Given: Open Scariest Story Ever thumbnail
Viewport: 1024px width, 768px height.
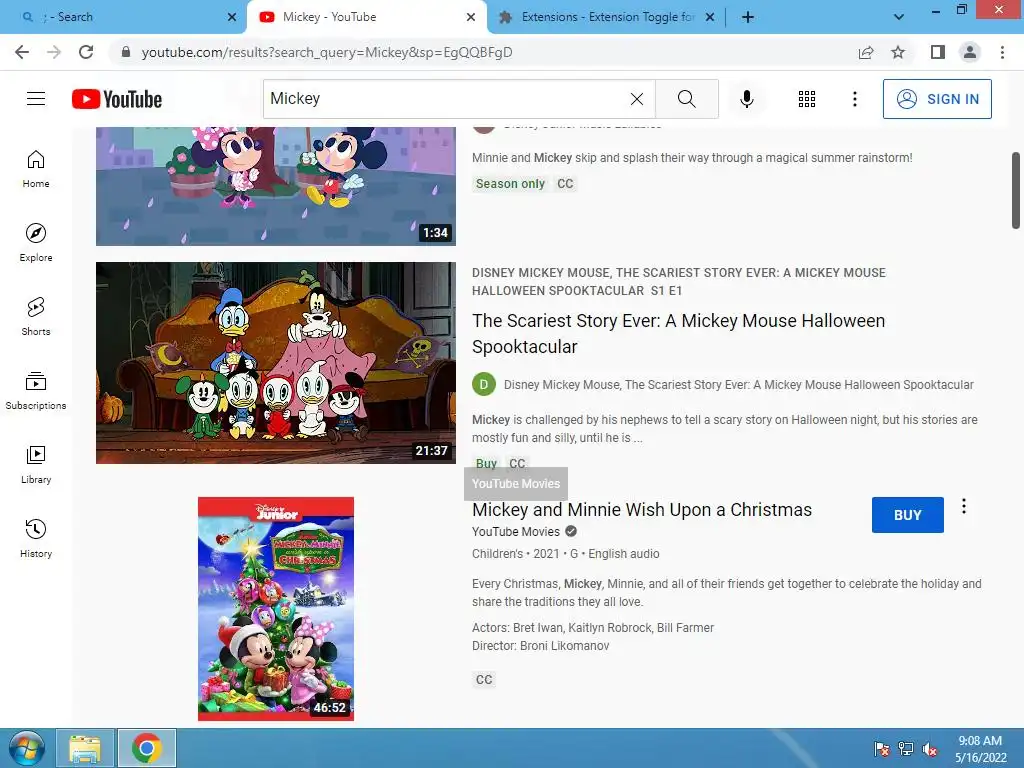Looking at the screenshot, I should tap(276, 362).
